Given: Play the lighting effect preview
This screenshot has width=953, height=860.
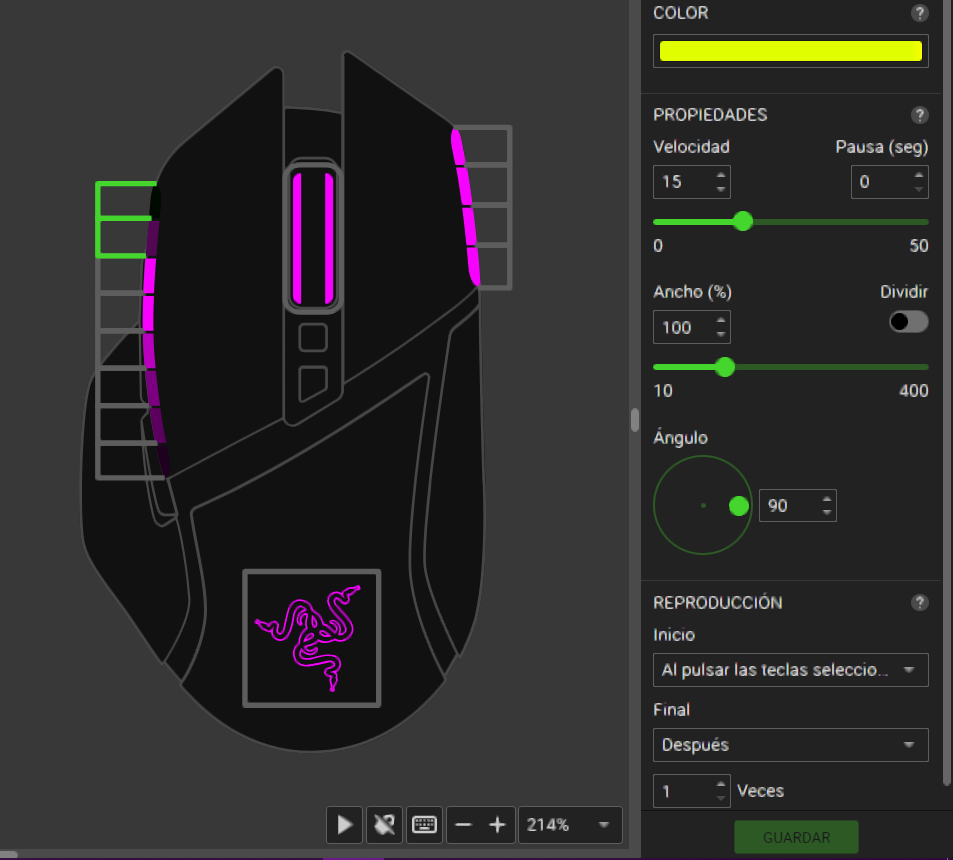Looking at the screenshot, I should pos(344,825).
